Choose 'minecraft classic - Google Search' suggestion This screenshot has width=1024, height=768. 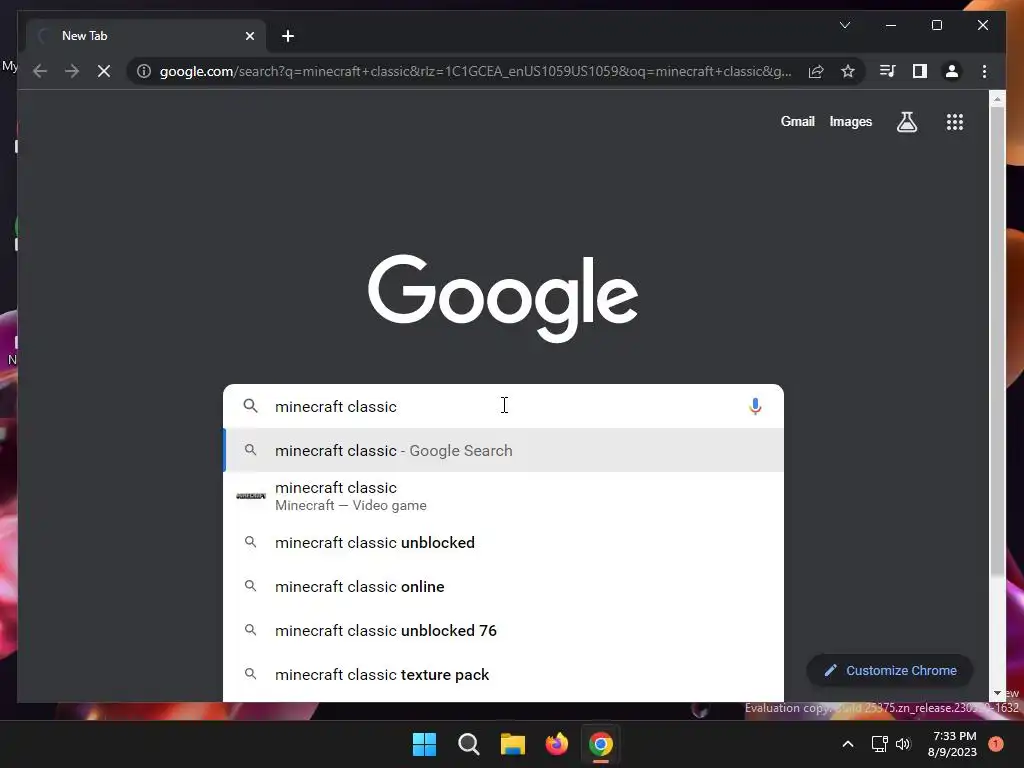point(503,451)
